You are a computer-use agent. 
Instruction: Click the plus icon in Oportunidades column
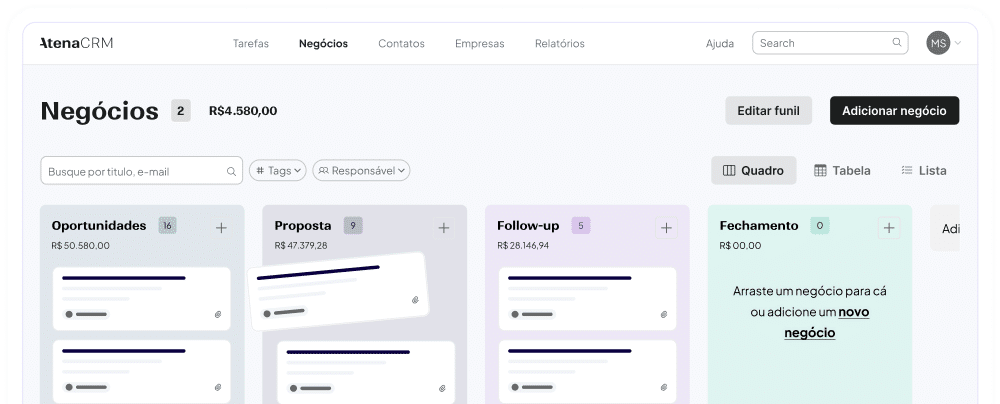click(221, 228)
